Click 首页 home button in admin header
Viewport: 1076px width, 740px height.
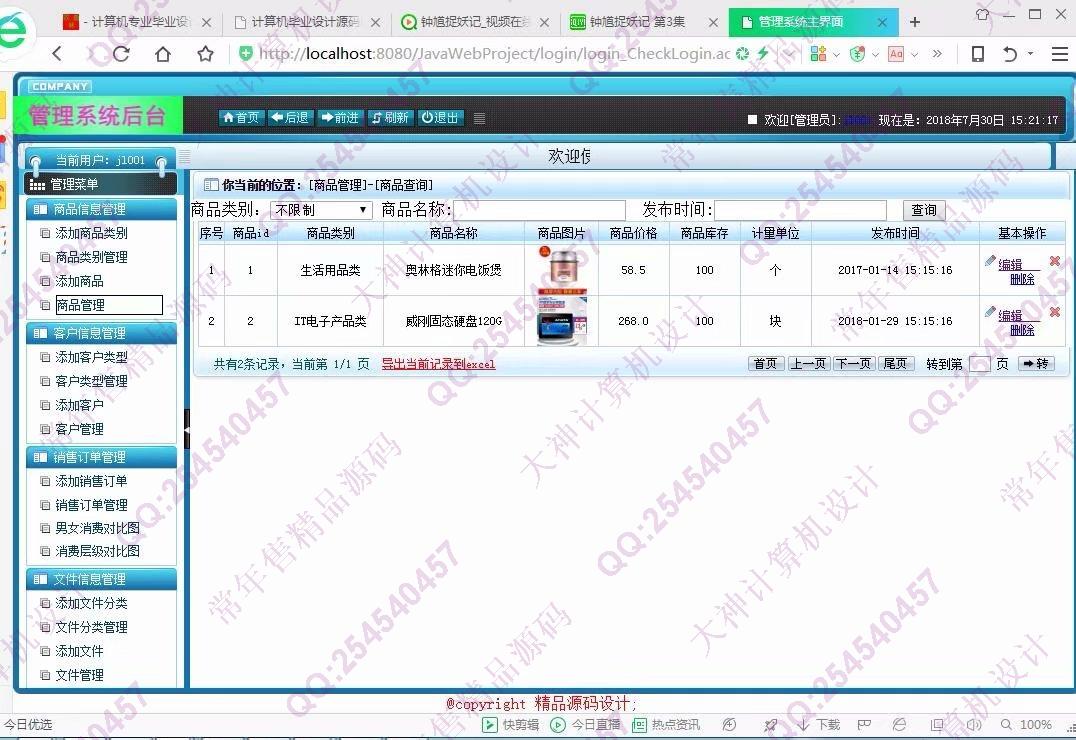(241, 117)
